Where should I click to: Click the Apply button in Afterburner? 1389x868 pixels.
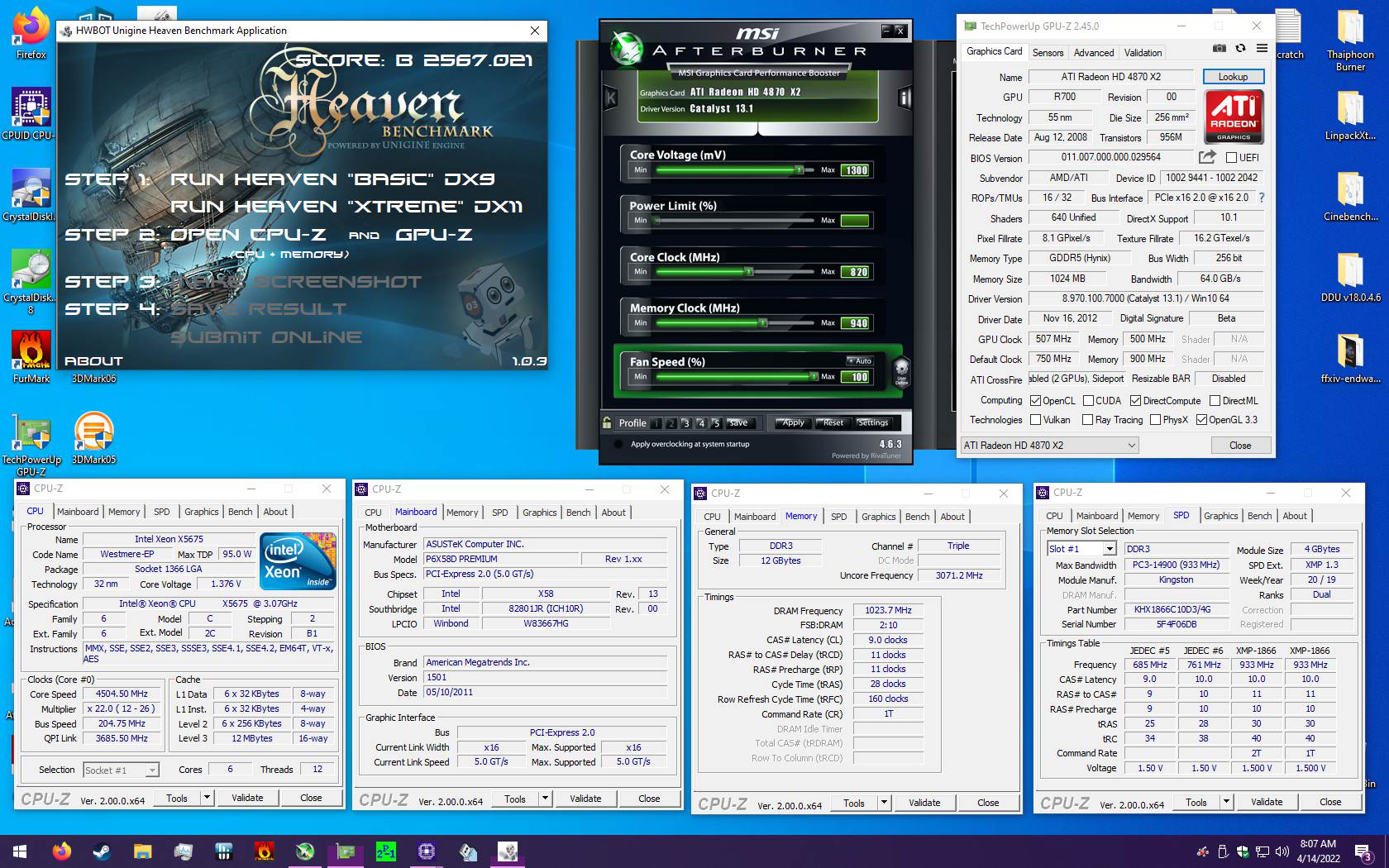coord(792,422)
